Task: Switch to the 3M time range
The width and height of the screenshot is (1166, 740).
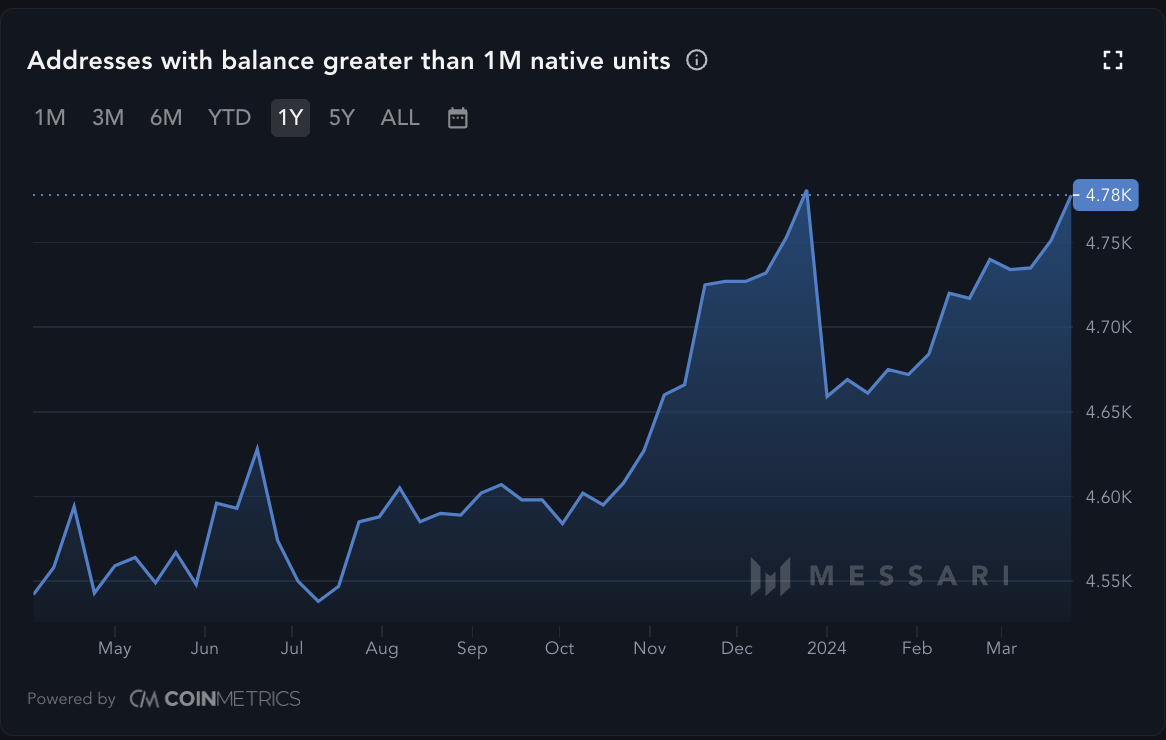Action: (x=108, y=118)
